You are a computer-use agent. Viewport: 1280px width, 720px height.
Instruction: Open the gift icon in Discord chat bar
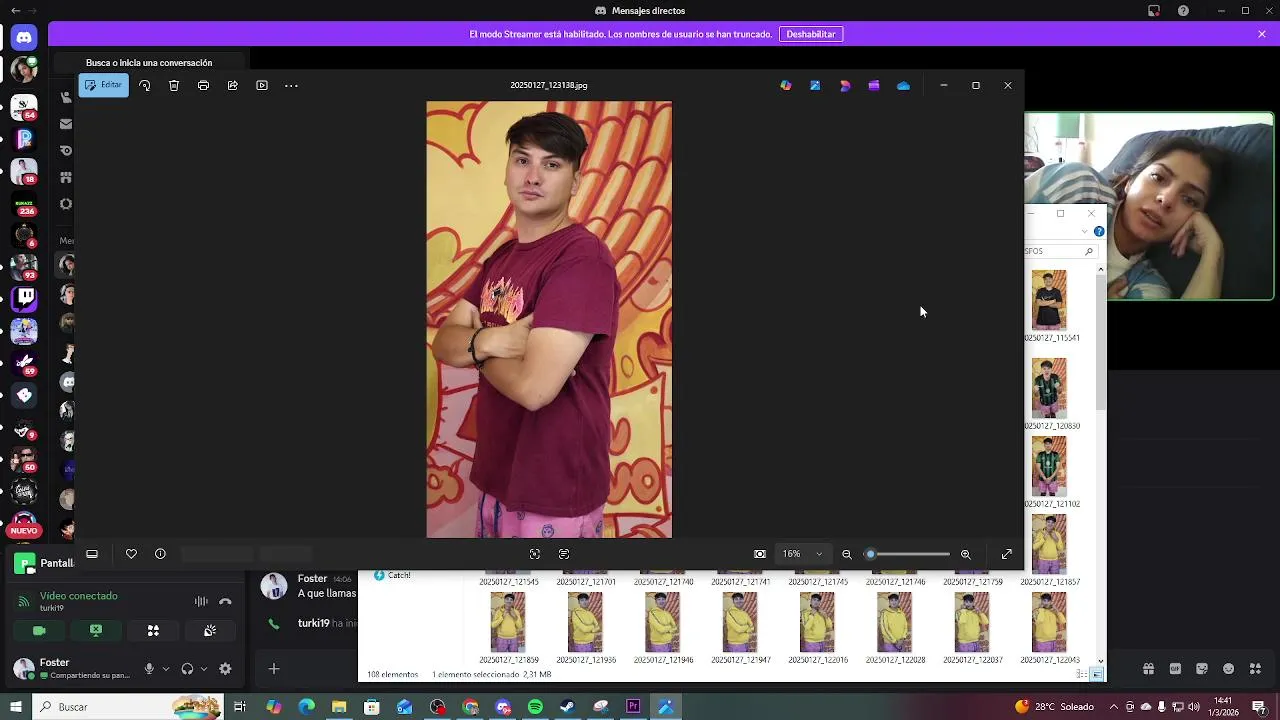1149,669
